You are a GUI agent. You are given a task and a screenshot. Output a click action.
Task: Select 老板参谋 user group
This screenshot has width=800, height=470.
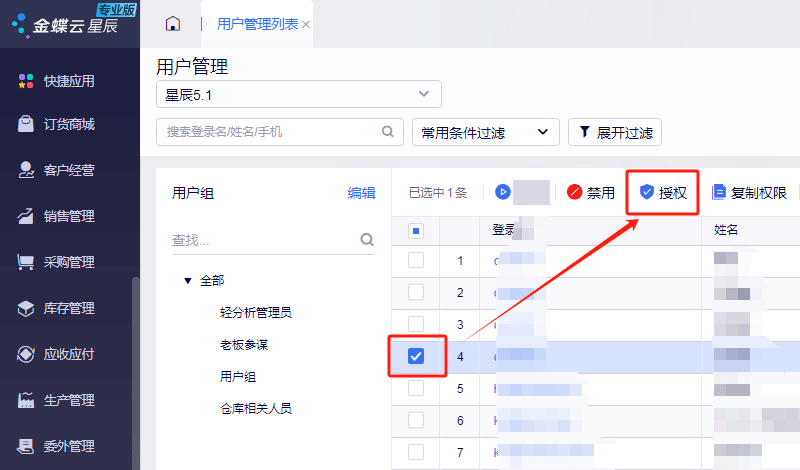point(244,344)
